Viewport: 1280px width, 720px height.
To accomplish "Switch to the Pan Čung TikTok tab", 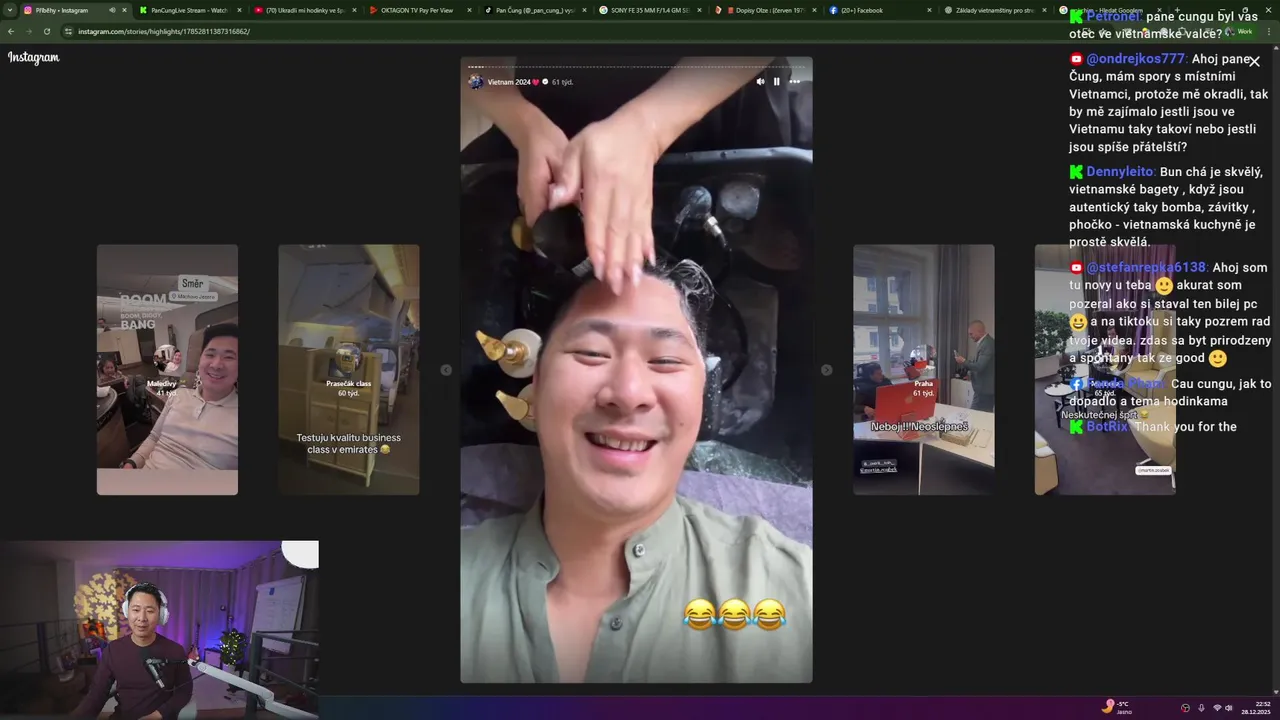I will (x=535, y=10).
